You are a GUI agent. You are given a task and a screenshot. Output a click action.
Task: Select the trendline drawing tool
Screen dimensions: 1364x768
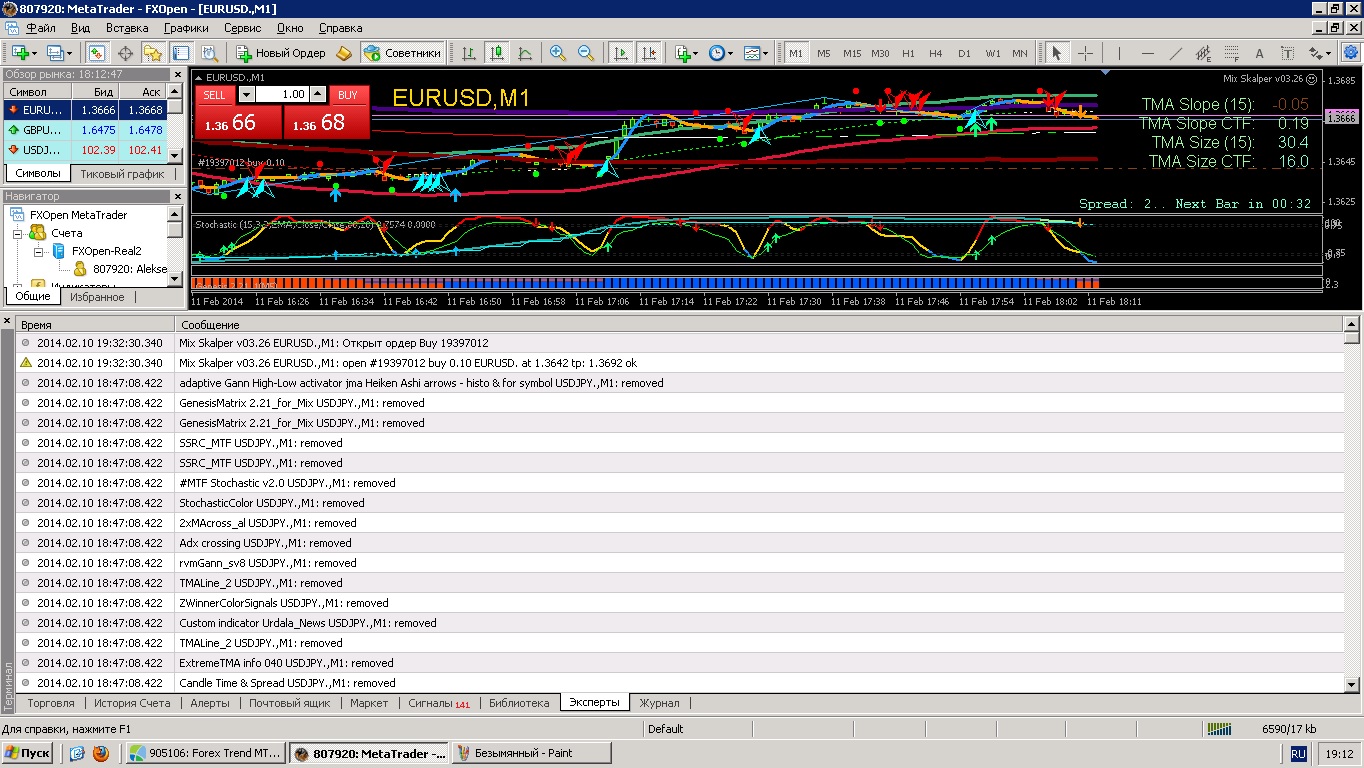(x=1176, y=53)
